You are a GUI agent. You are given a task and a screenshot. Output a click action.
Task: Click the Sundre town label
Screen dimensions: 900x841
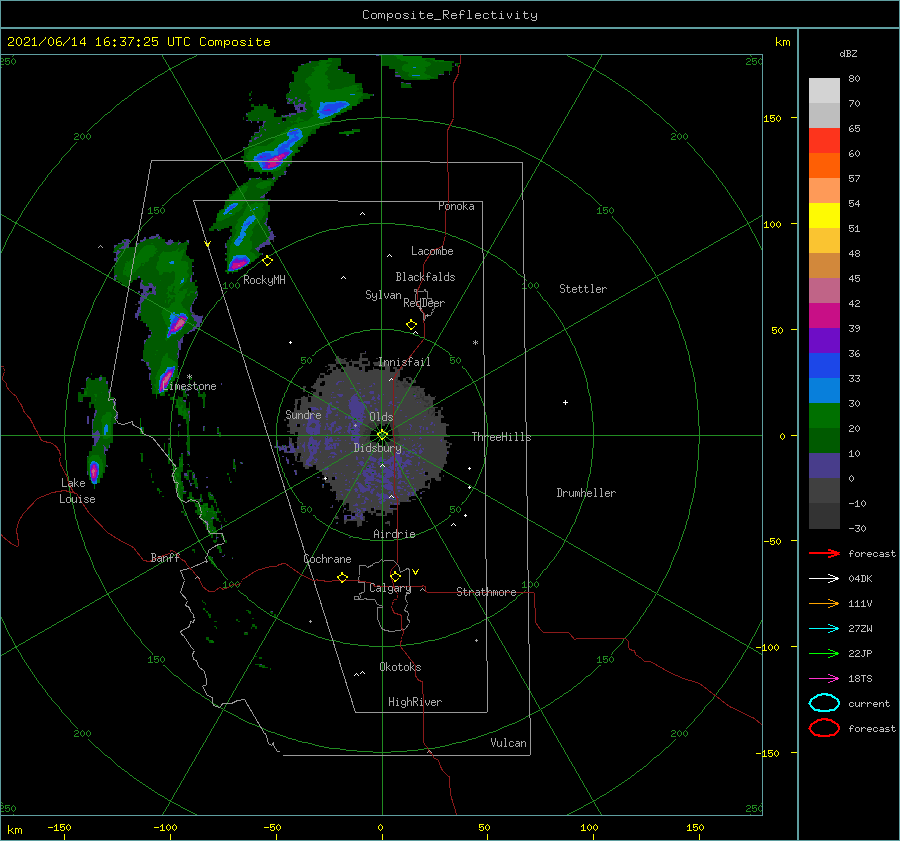pos(303,414)
